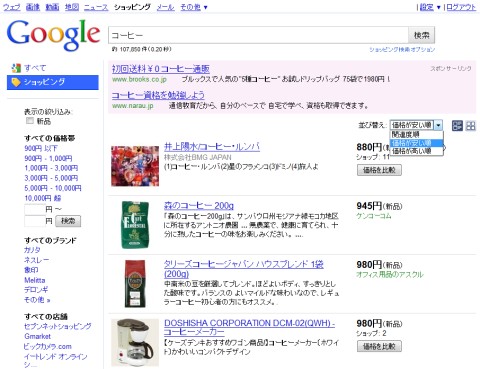Open ショッピング検索オプション link

(x=402, y=49)
